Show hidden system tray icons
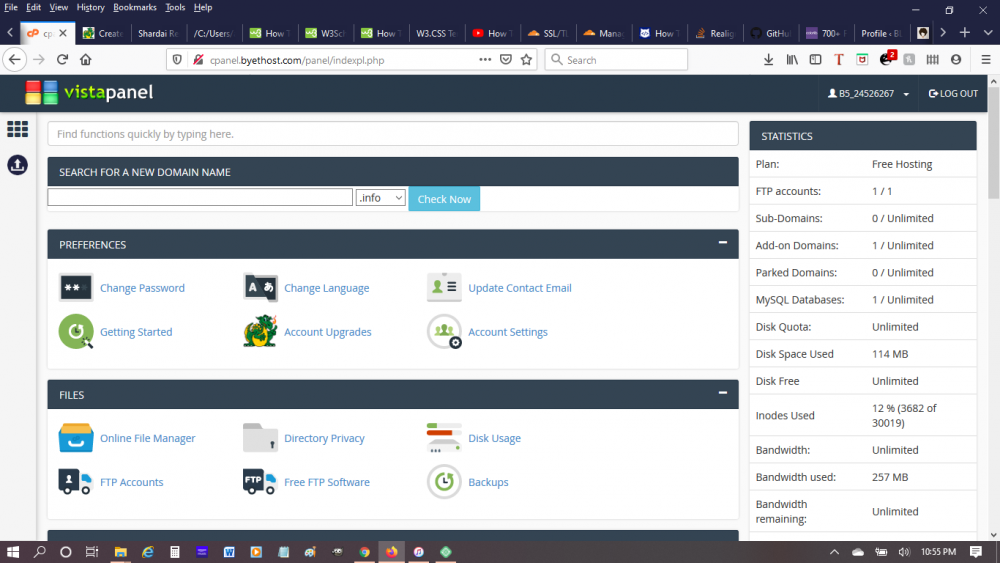 (x=834, y=552)
